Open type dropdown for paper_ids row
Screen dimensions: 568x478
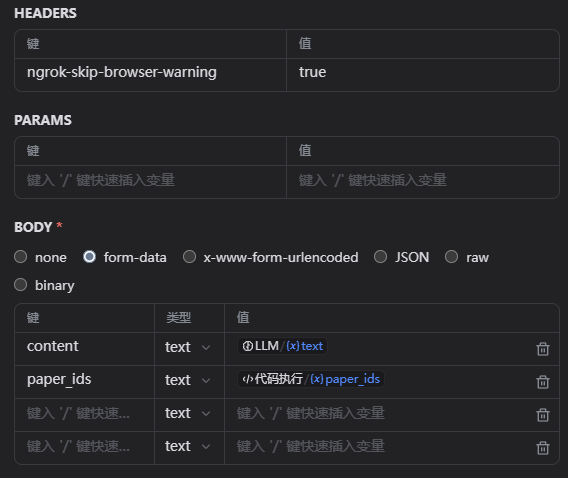coord(188,380)
